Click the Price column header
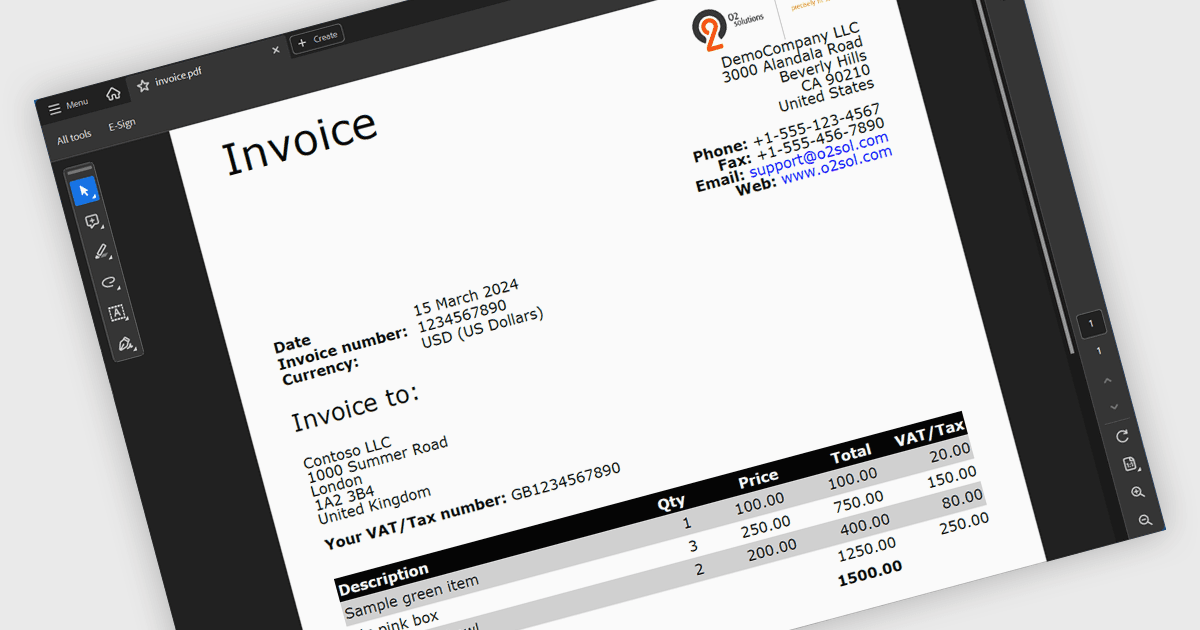Image resolution: width=1200 pixels, height=630 pixels. point(758,479)
